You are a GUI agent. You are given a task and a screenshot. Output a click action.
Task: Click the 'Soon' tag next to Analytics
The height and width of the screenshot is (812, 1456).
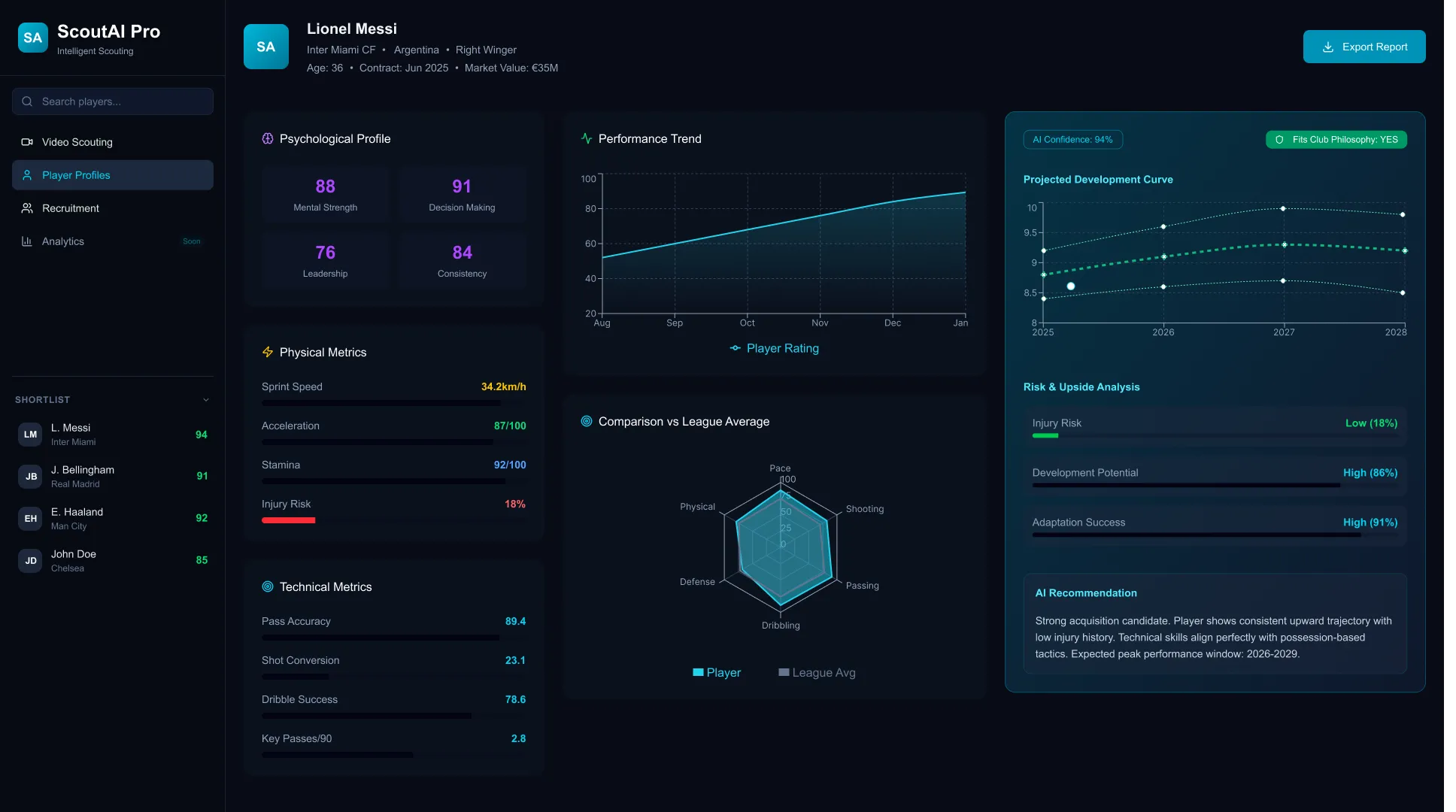(x=192, y=241)
